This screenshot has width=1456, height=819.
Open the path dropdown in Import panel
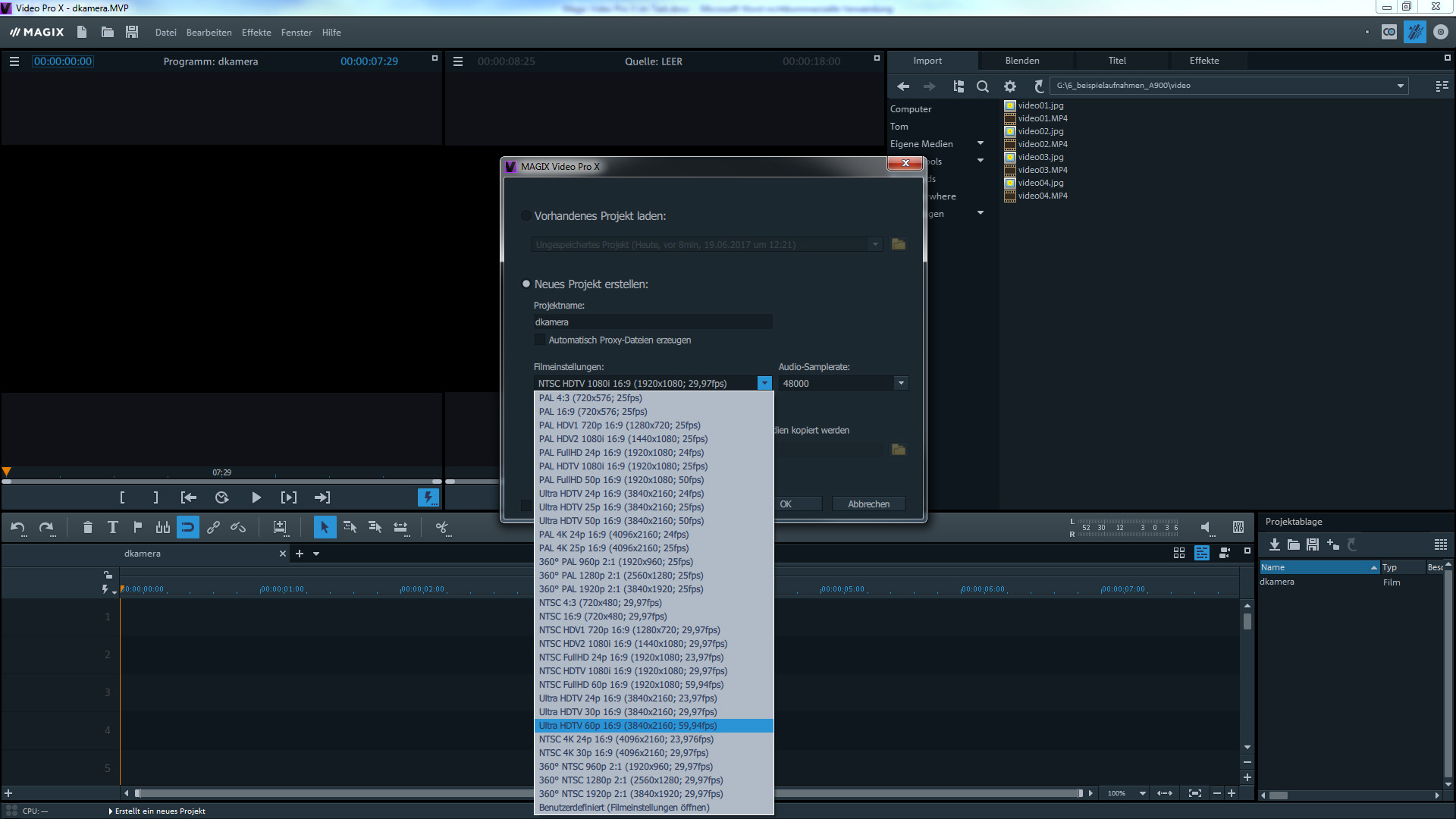coord(1400,86)
